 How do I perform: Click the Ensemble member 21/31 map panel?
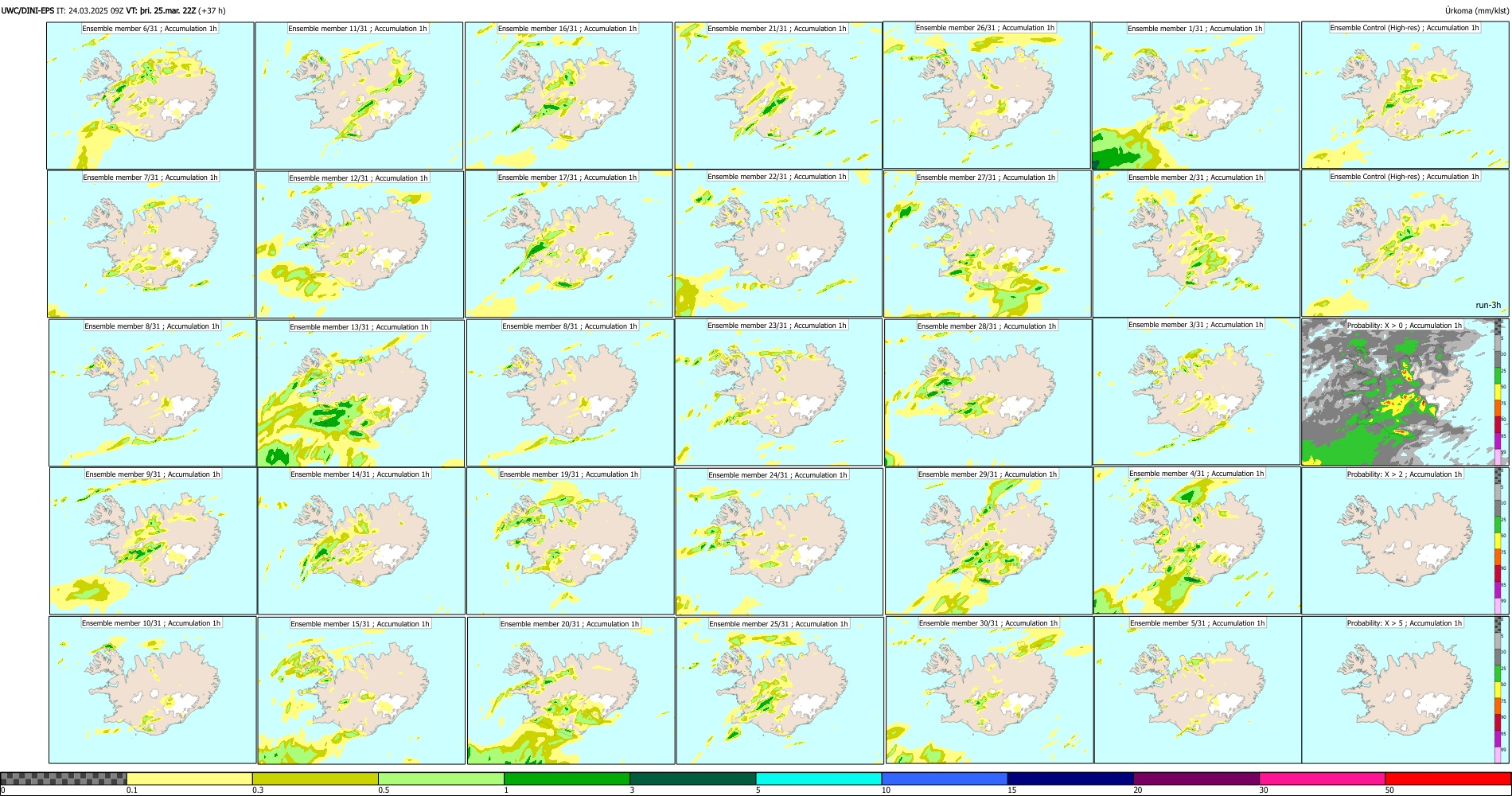point(778,96)
